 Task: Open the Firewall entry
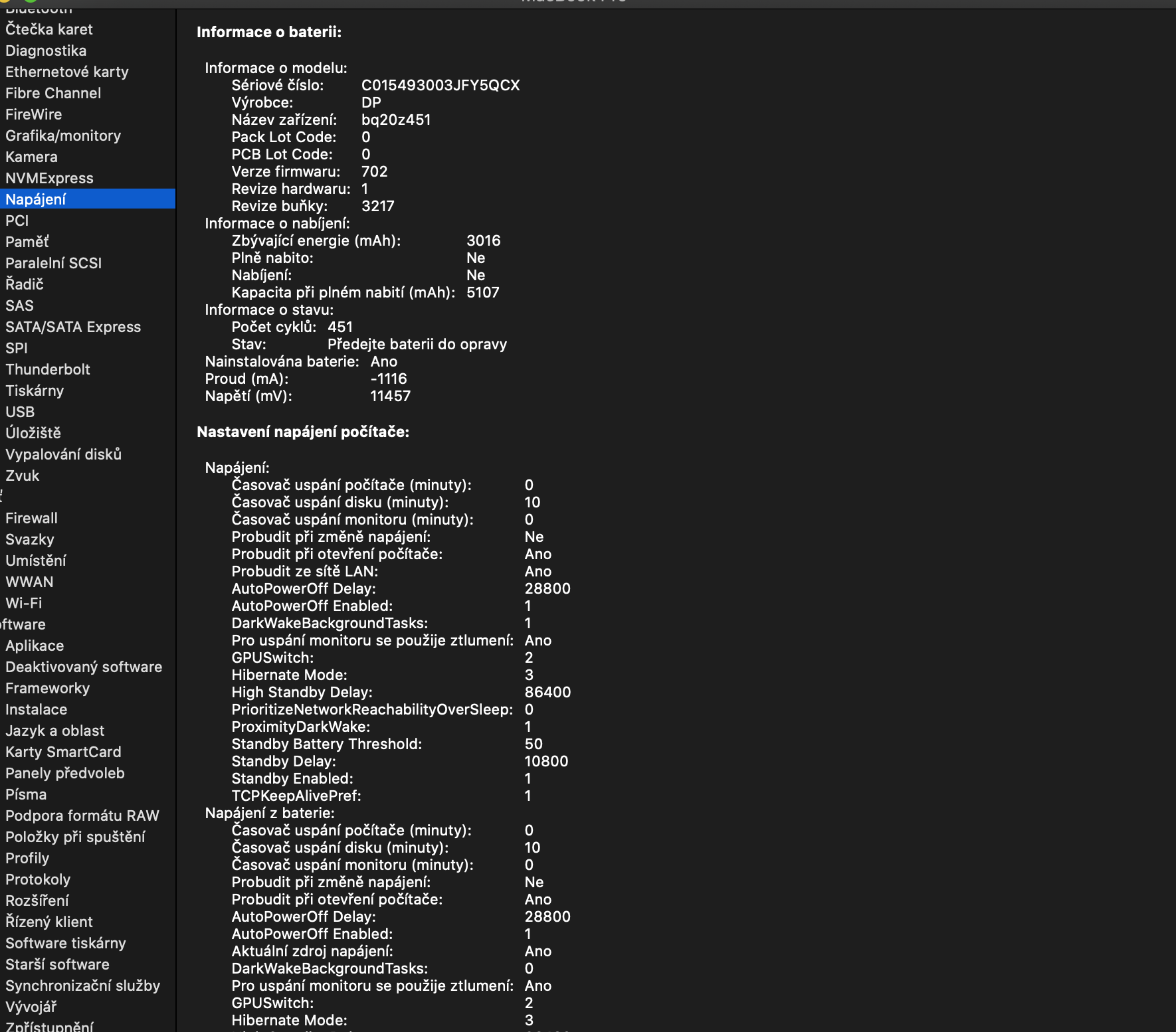[x=32, y=518]
